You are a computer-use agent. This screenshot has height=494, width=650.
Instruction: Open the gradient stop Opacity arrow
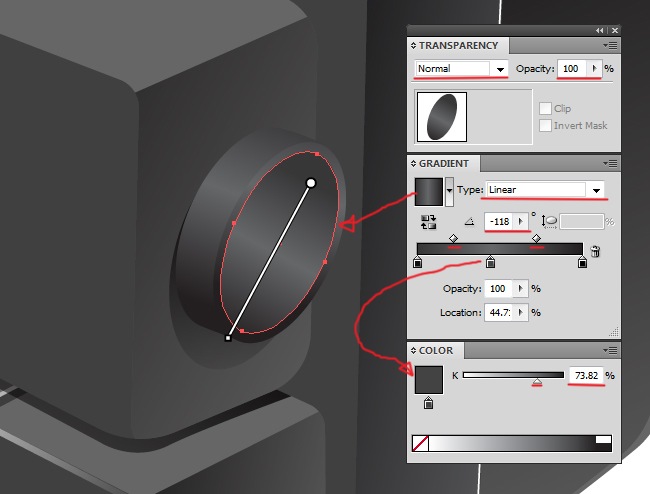[521, 289]
